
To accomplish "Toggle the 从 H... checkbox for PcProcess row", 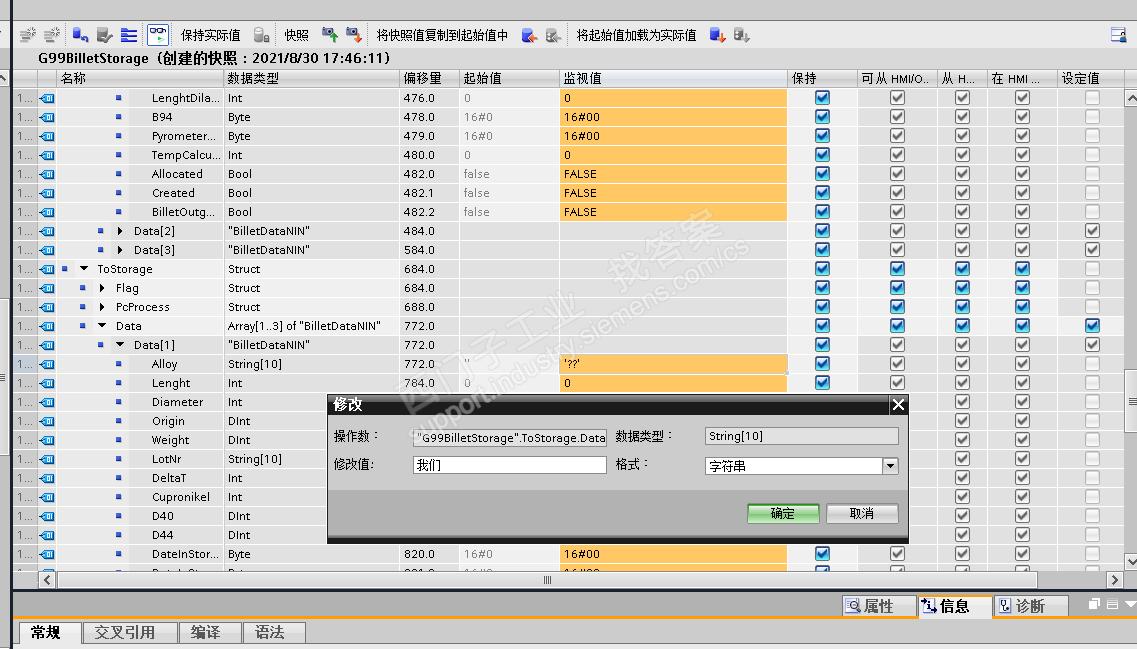I will coord(962,307).
